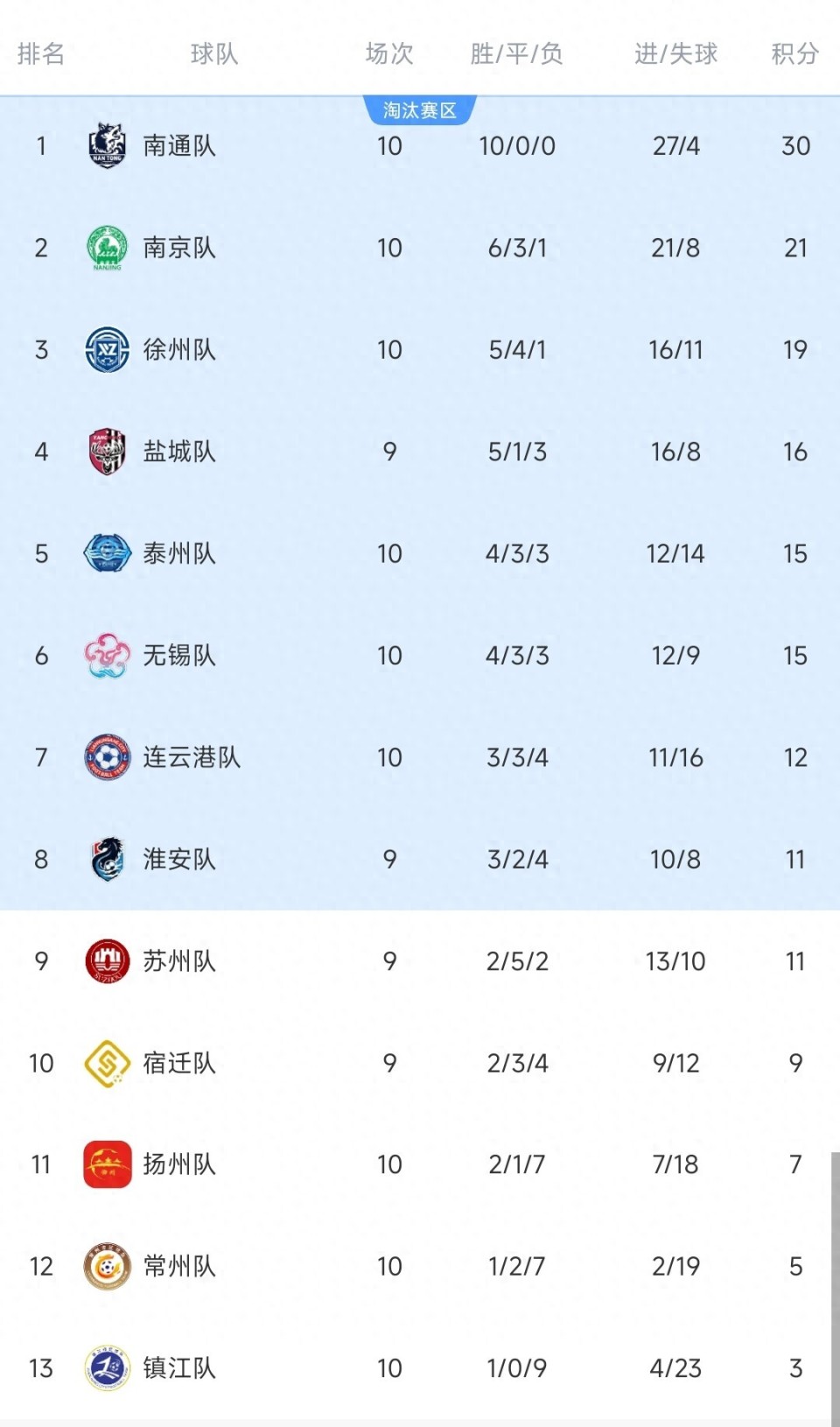The height and width of the screenshot is (1427, 840).
Task: Click the Nanjing team green logo
Action: tap(108, 248)
